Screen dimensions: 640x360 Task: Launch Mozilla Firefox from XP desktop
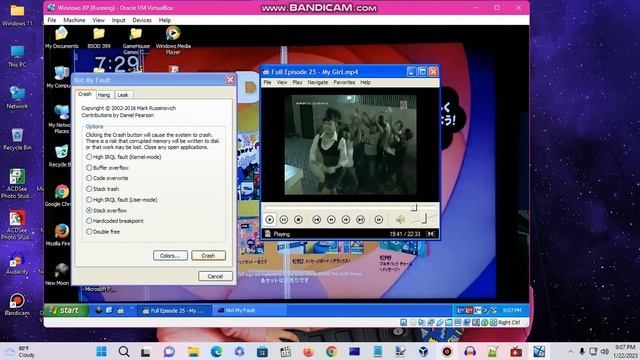click(x=60, y=235)
